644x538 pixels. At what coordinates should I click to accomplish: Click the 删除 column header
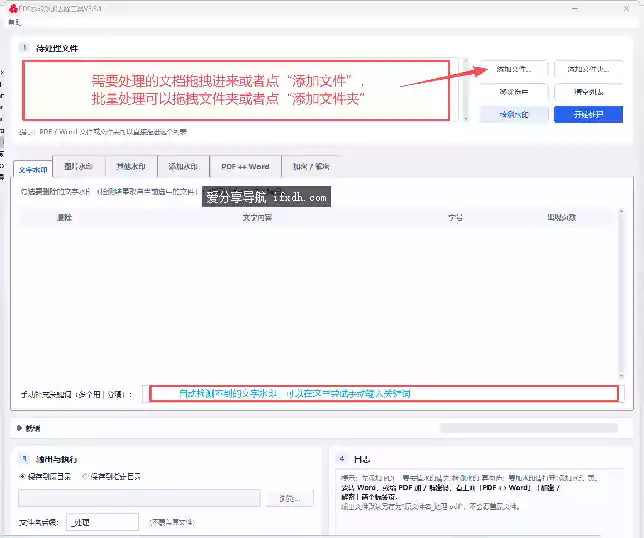[64, 217]
